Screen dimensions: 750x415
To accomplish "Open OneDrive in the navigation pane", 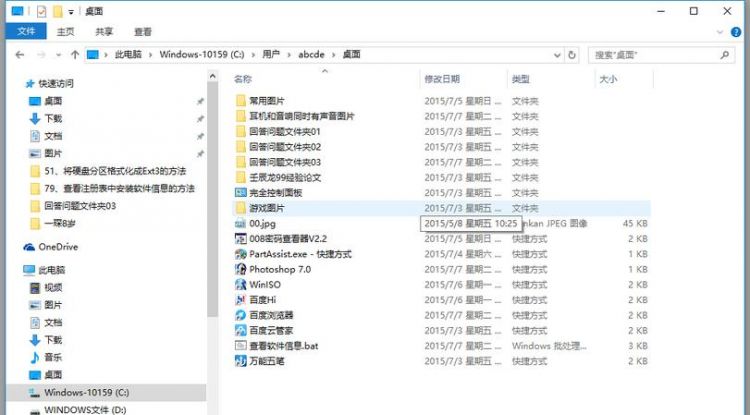I will (x=57, y=246).
